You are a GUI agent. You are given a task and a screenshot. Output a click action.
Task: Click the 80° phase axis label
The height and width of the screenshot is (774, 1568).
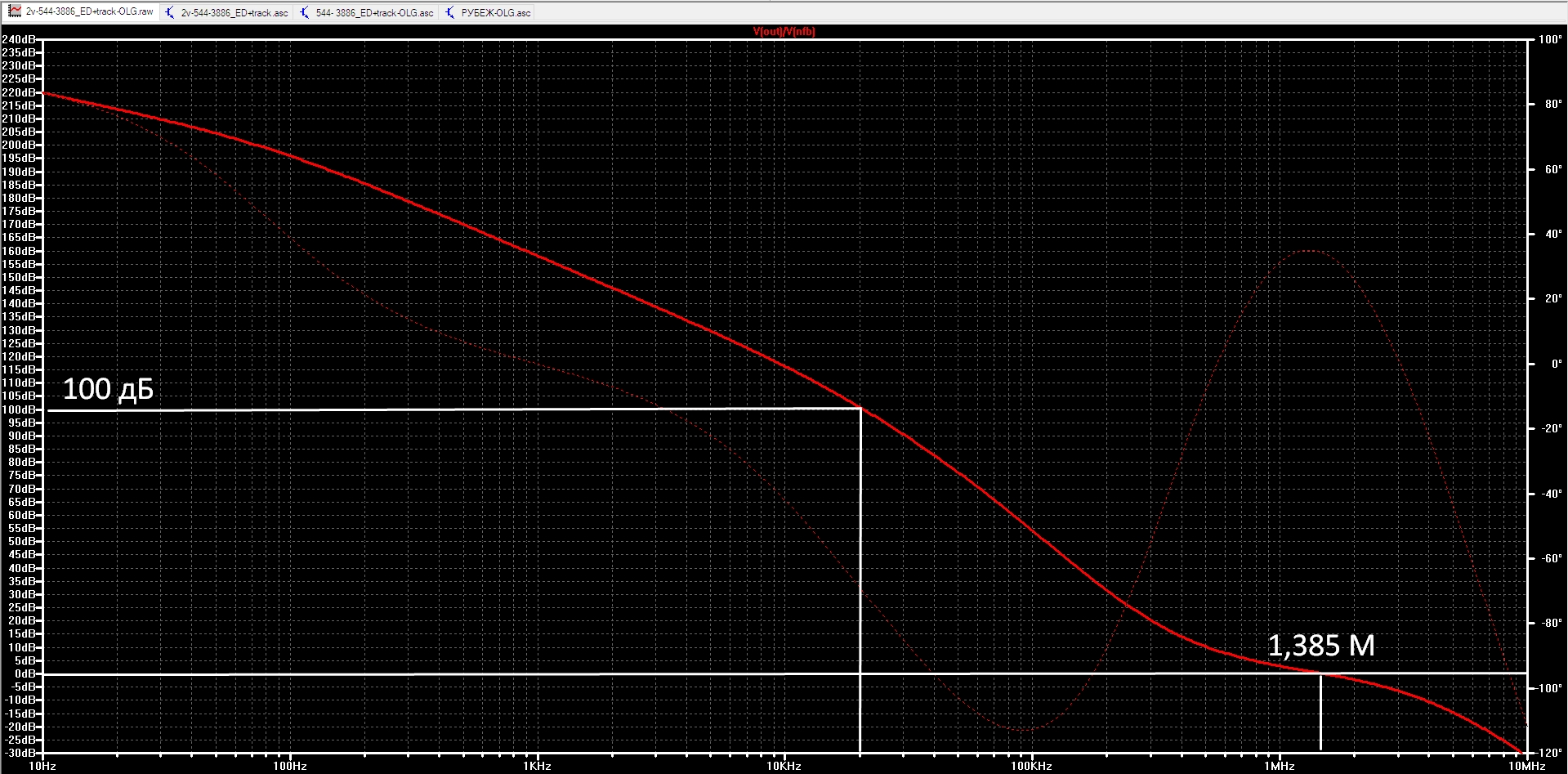coord(1552,105)
